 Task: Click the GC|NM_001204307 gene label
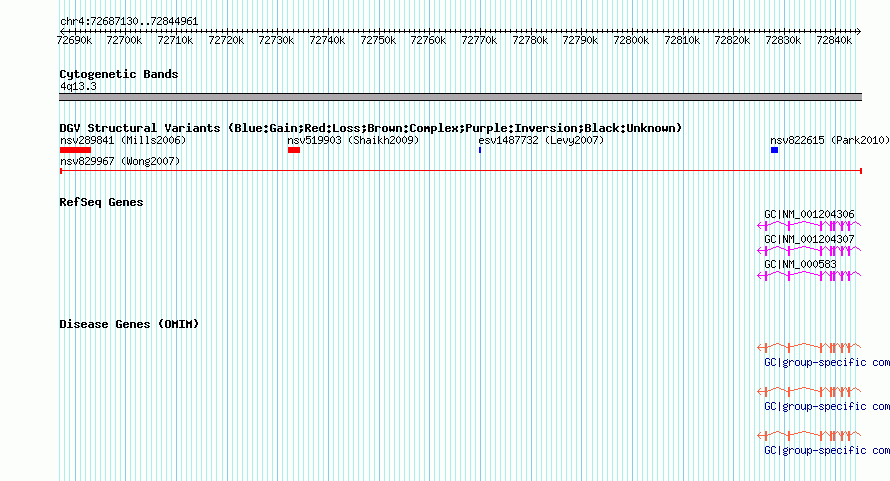pos(809,239)
